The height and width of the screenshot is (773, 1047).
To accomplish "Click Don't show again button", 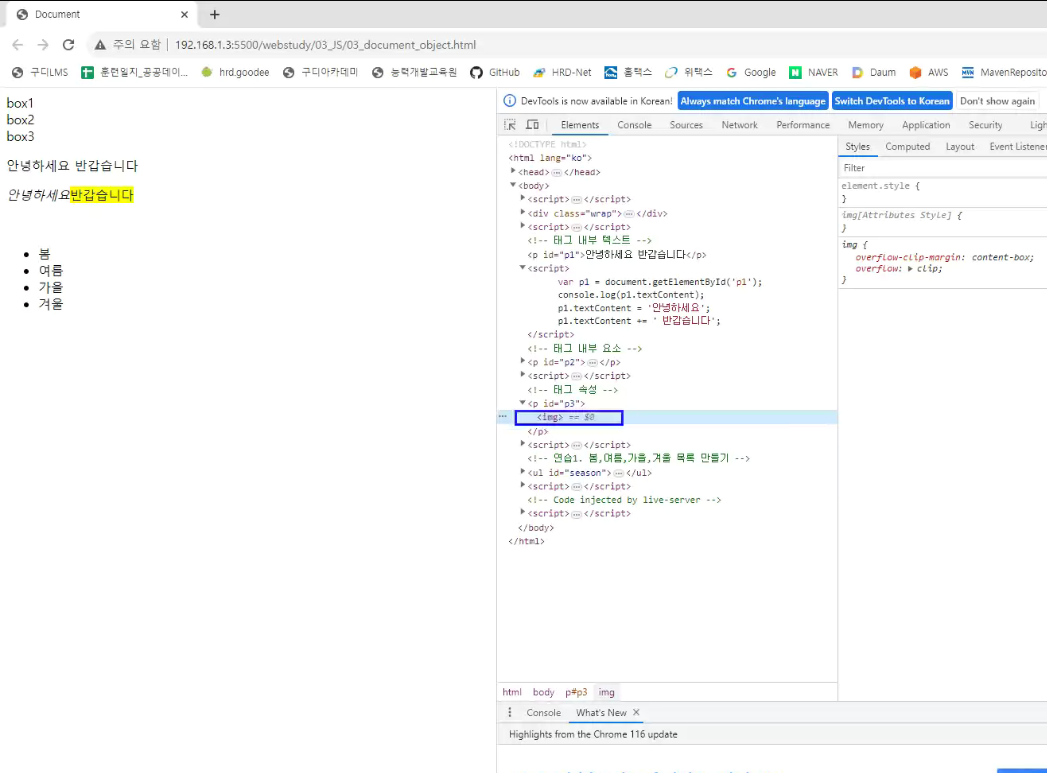I will (997, 101).
